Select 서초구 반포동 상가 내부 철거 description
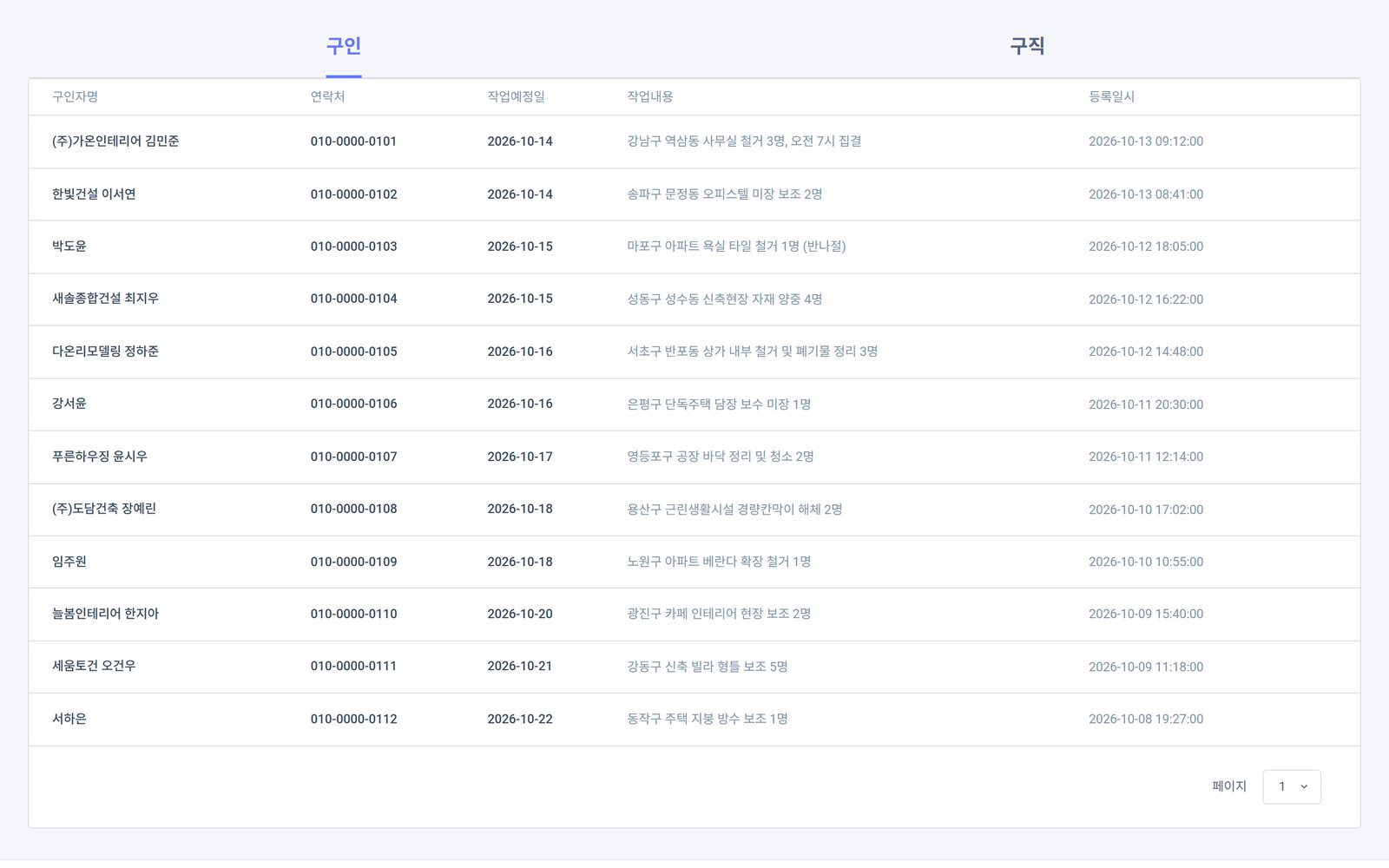 pos(752,352)
